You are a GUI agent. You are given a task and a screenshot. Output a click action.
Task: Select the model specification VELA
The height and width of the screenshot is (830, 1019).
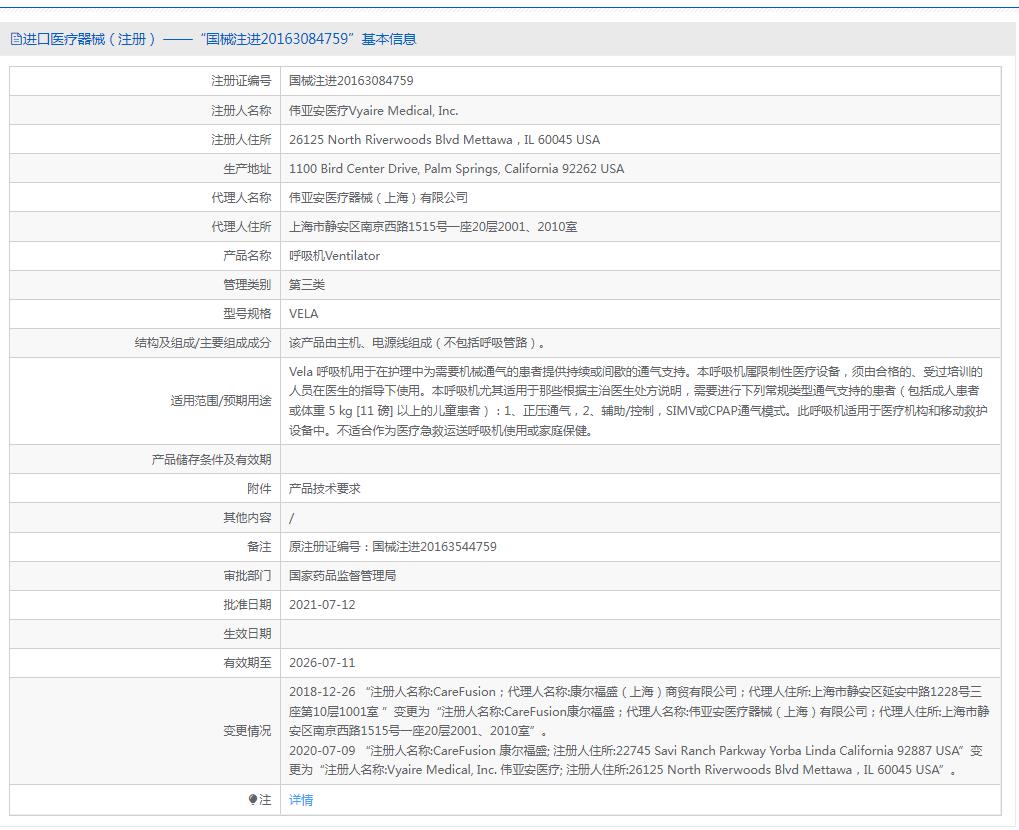coord(304,314)
